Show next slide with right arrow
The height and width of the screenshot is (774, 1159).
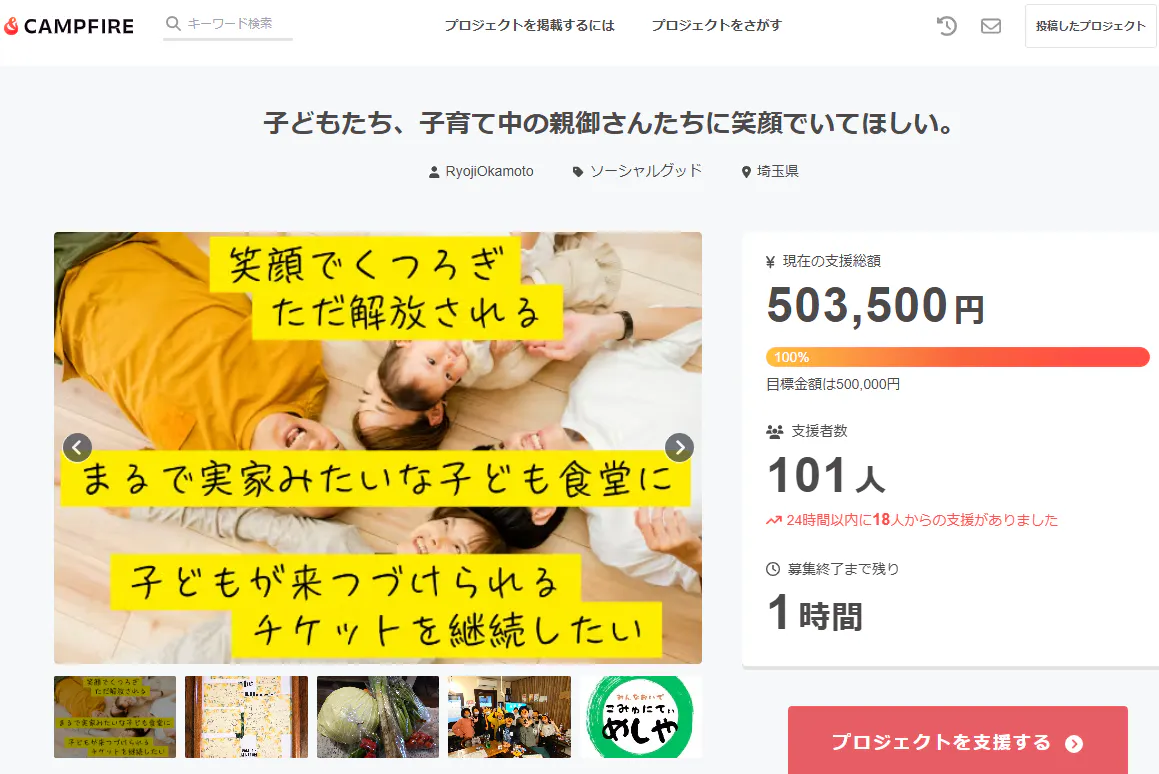coord(679,447)
